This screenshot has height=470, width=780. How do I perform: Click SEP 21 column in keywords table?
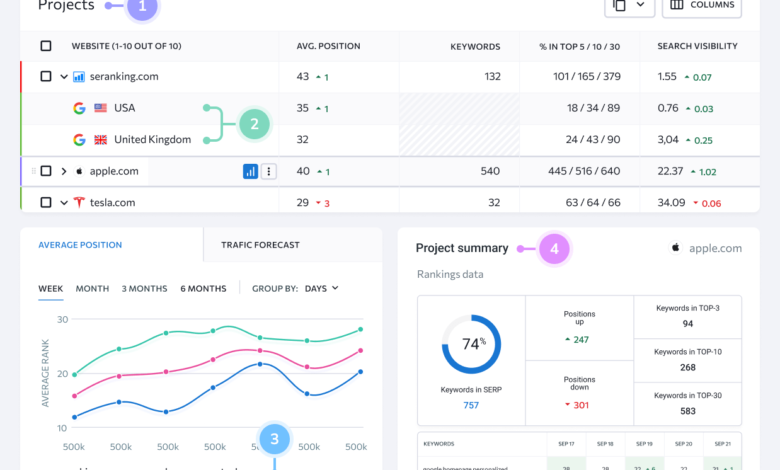[722, 444]
